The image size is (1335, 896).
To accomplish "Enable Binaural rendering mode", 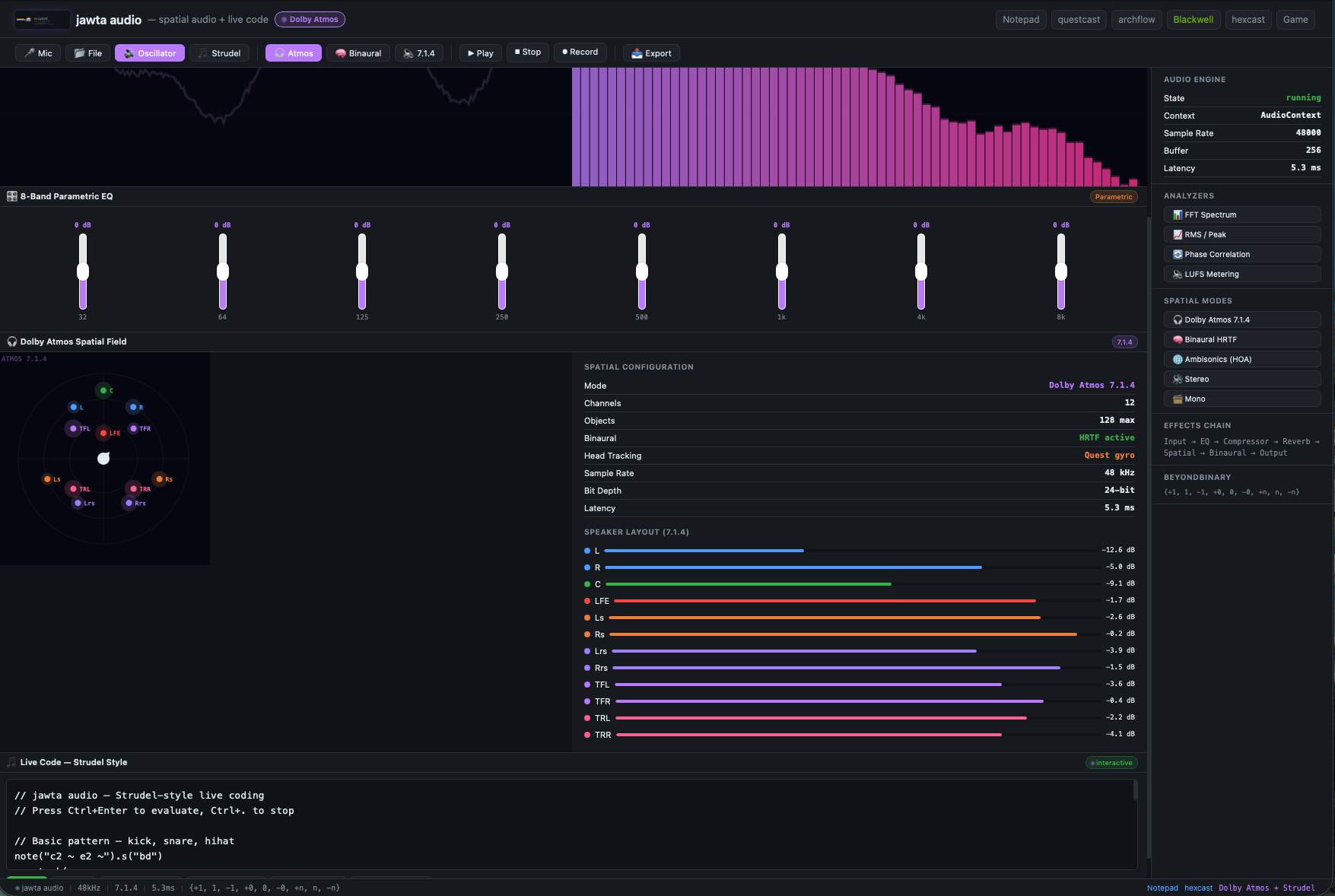I will (358, 52).
